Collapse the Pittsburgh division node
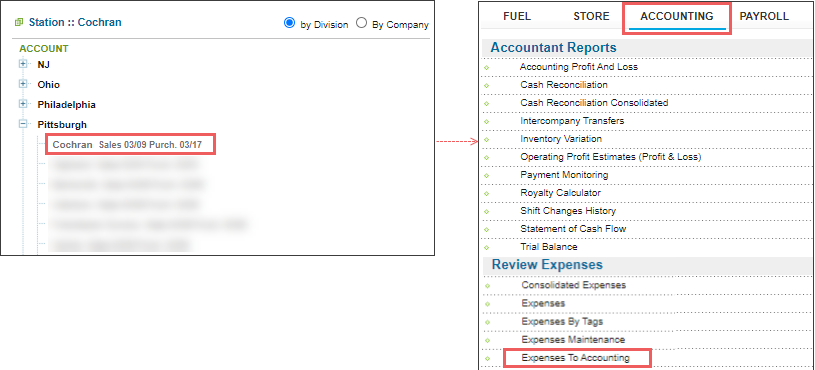 click(x=23, y=124)
